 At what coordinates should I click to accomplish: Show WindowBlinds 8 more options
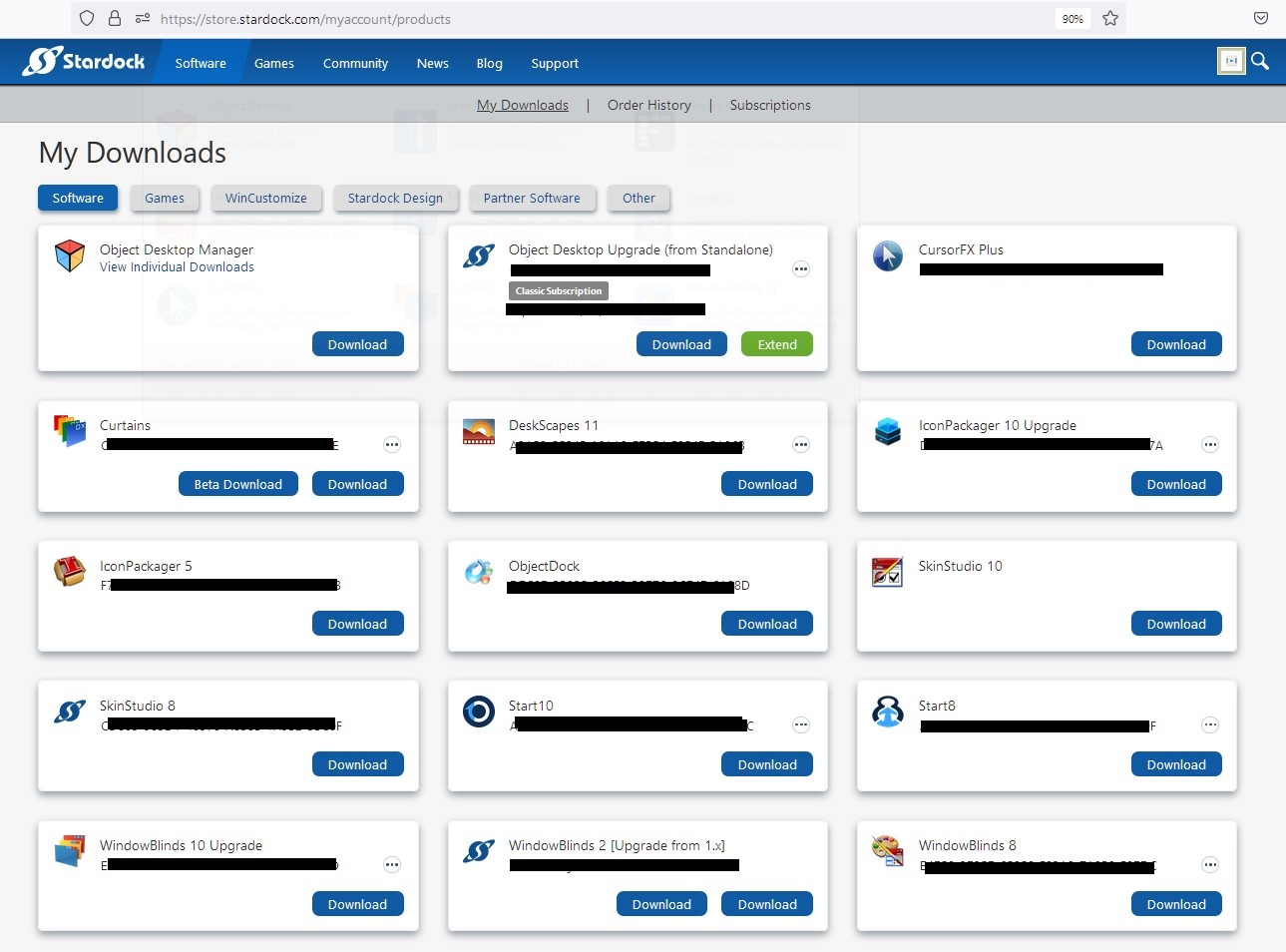coord(1210,865)
